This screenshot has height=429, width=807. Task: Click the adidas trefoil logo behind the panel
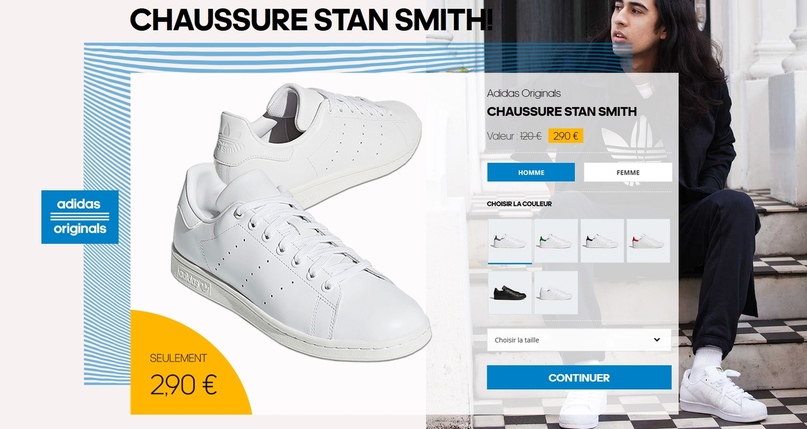tap(634, 139)
